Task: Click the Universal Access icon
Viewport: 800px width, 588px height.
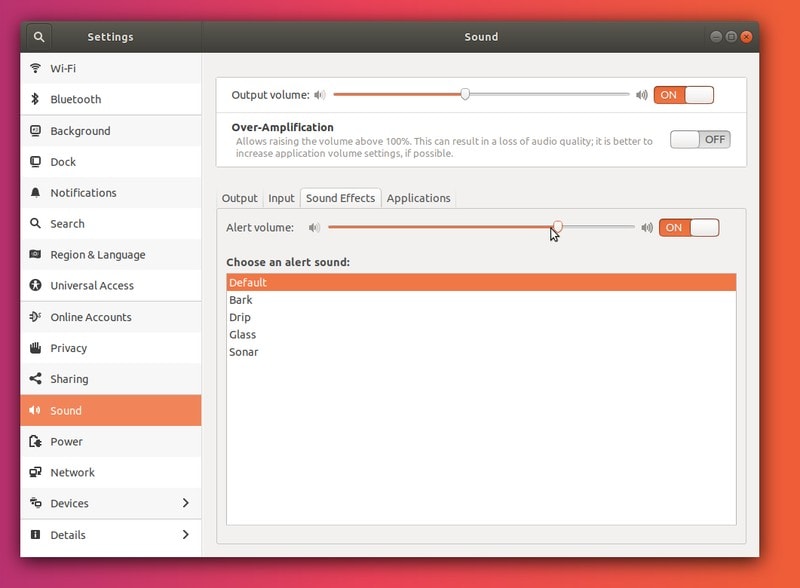Action: (36, 285)
